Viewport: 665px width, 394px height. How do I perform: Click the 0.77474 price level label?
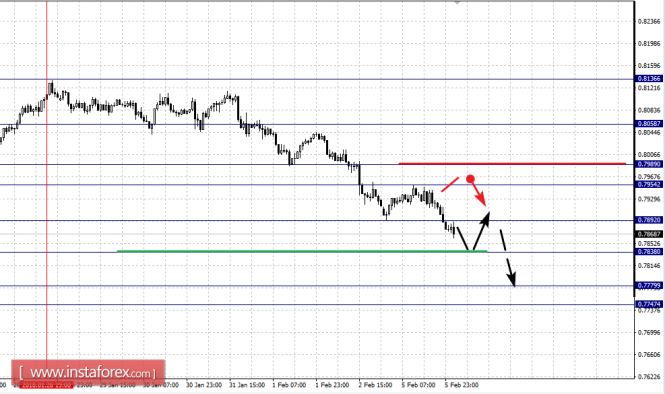[x=649, y=305]
